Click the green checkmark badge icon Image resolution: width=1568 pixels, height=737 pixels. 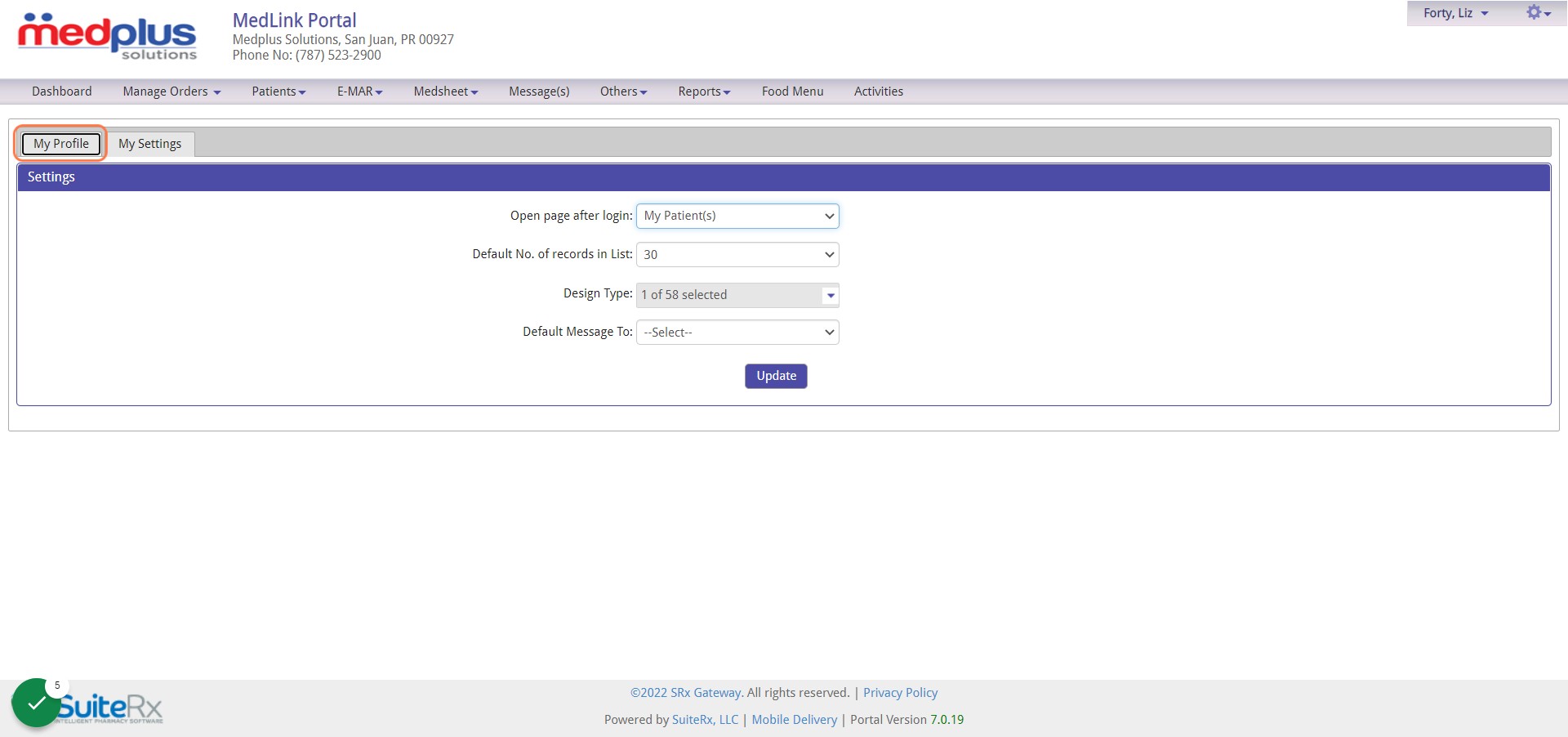[x=36, y=703]
